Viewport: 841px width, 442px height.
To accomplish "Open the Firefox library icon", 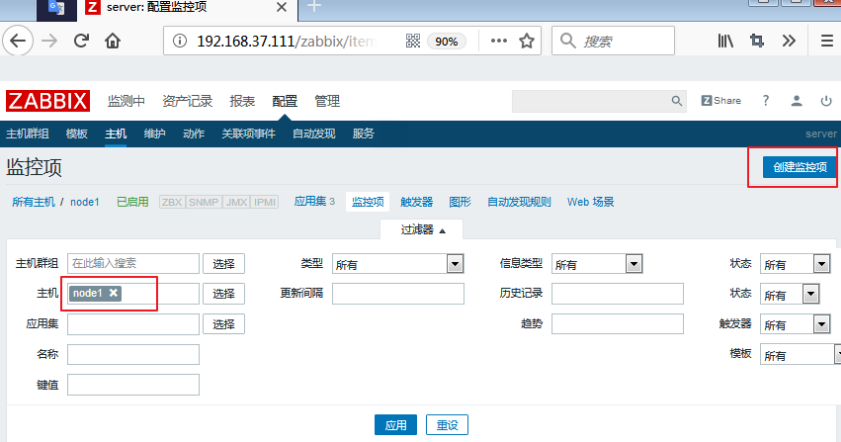I will click(725, 41).
